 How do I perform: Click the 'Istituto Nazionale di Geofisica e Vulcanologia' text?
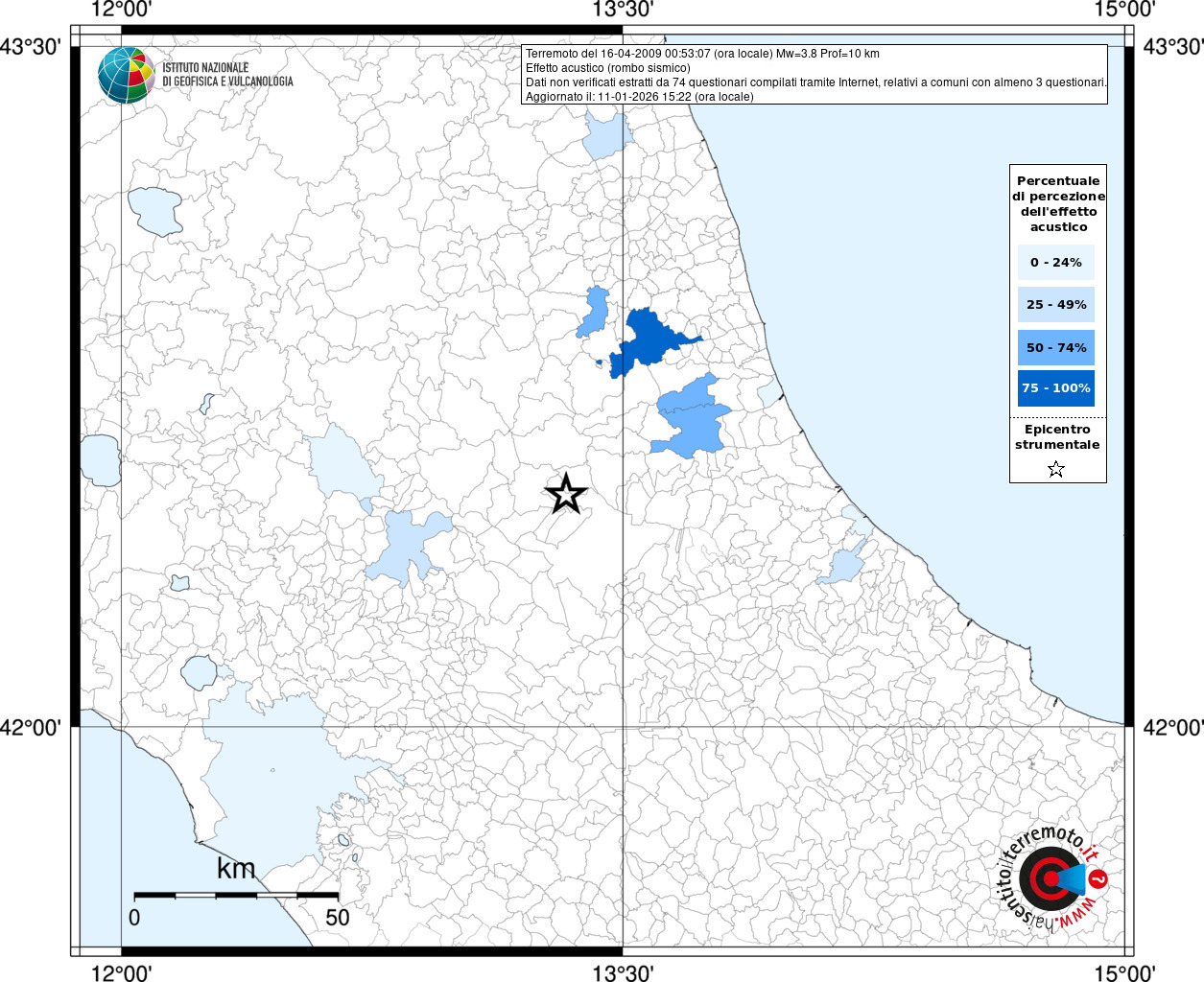click(227, 75)
